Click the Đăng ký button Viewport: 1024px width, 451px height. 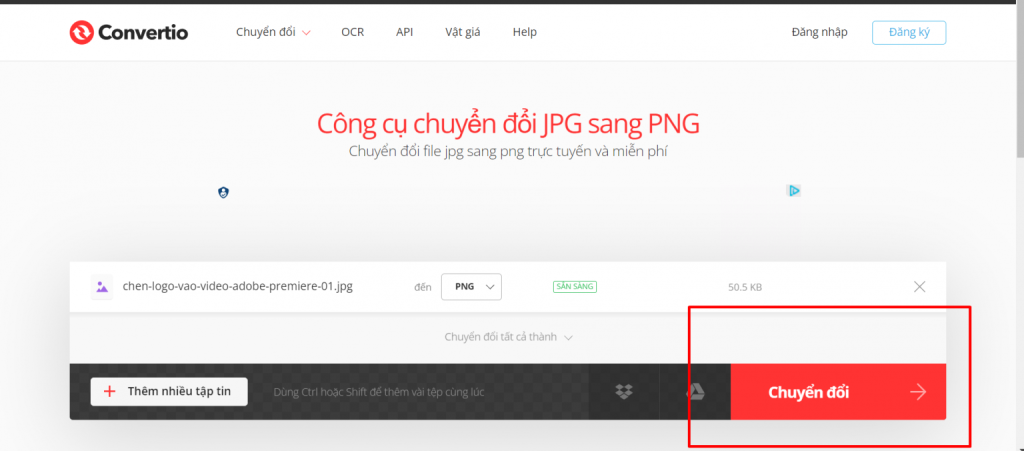click(909, 33)
